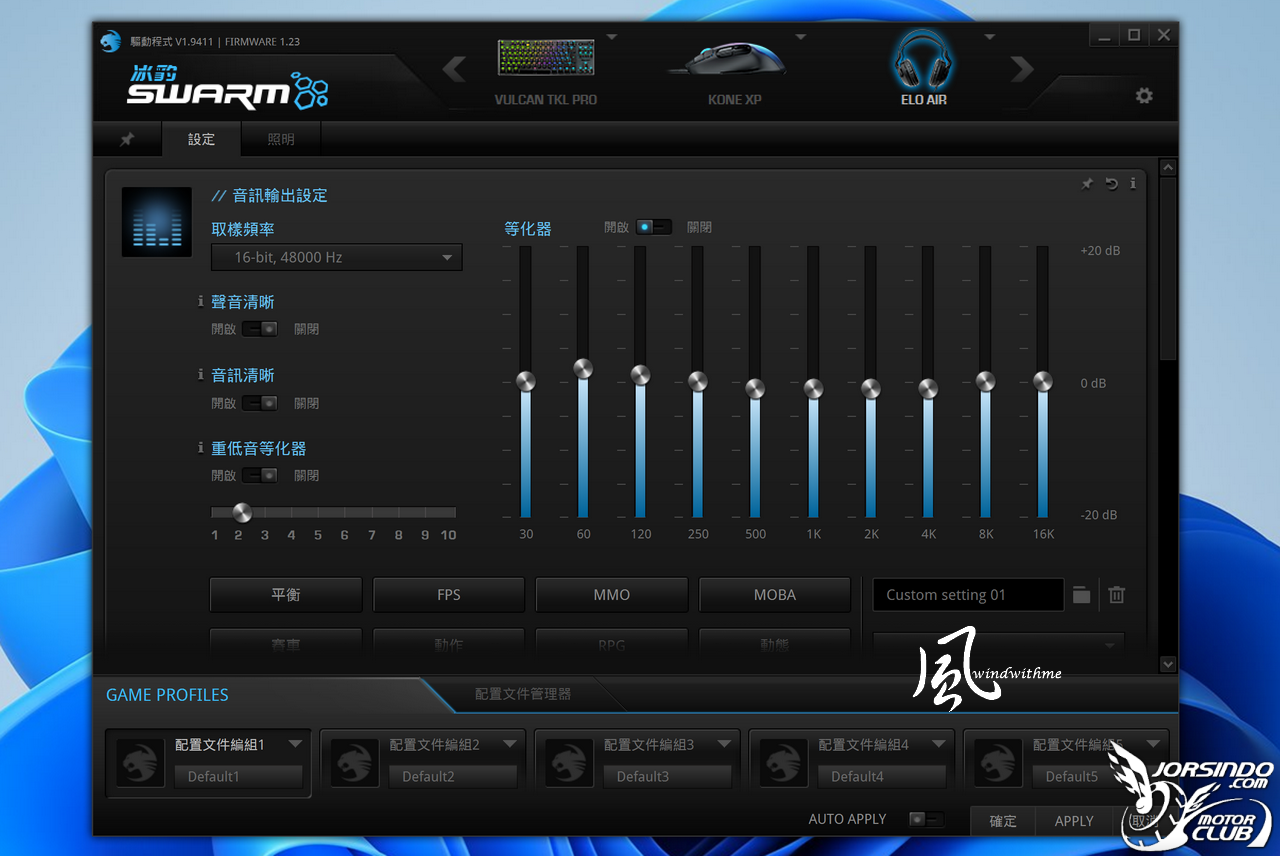Click scrollbar up arrow in settings panel
This screenshot has width=1280, height=856.
(1167, 168)
